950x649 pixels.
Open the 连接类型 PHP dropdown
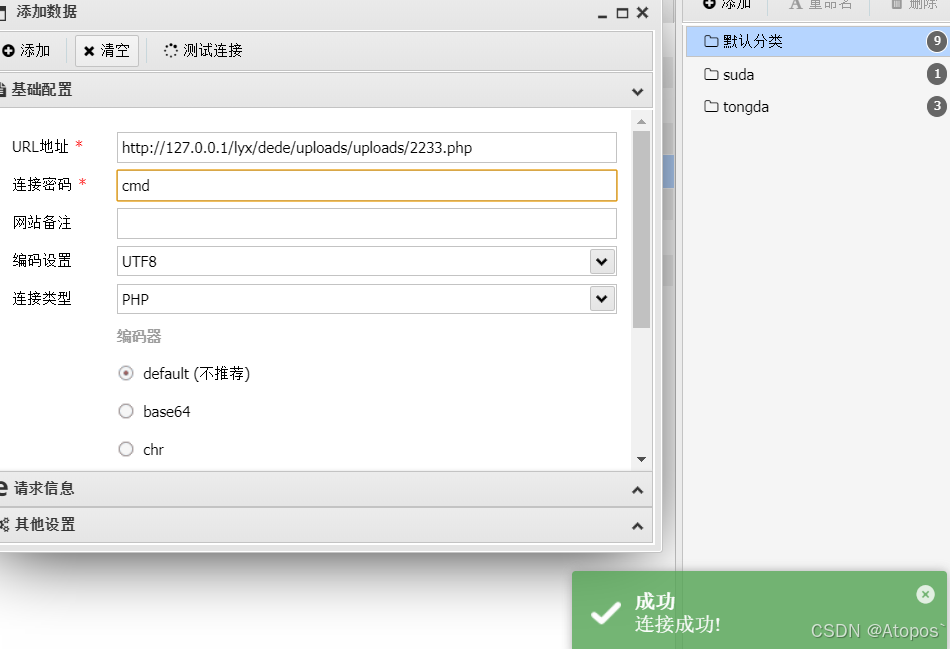[601, 298]
